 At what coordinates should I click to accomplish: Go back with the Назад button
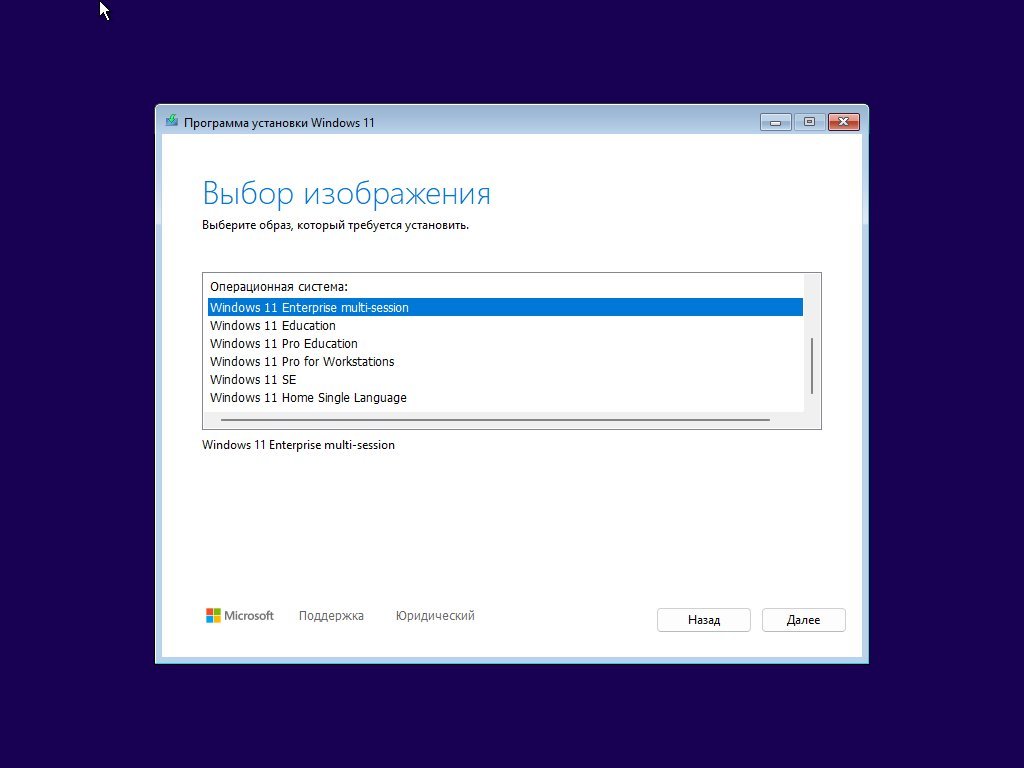[703, 620]
